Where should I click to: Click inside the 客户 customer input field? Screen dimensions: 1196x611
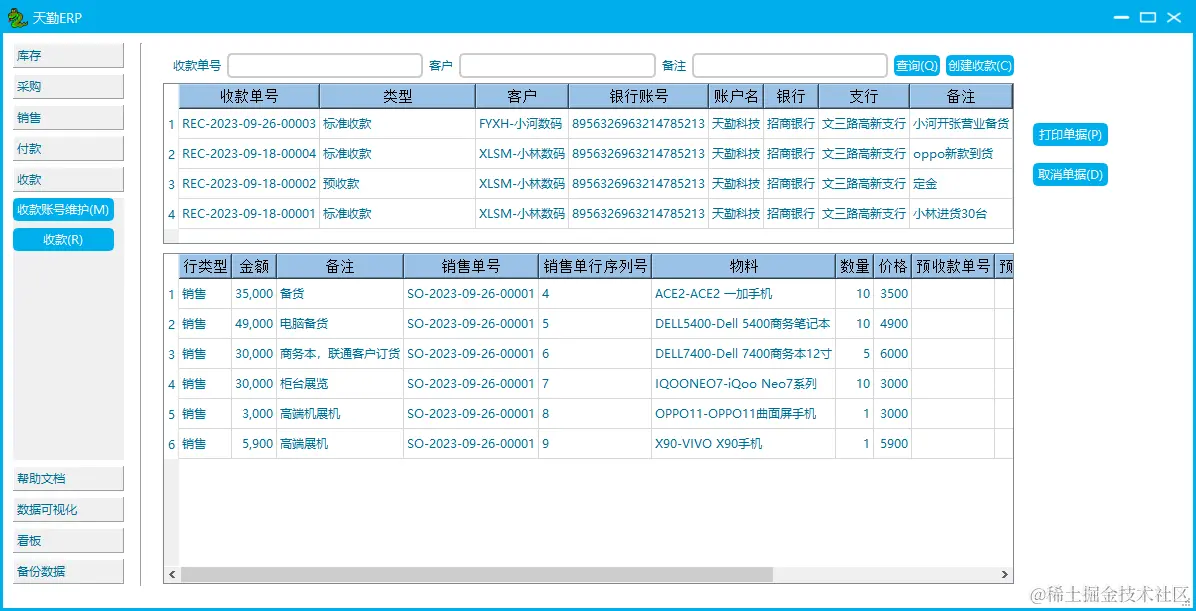click(x=557, y=65)
